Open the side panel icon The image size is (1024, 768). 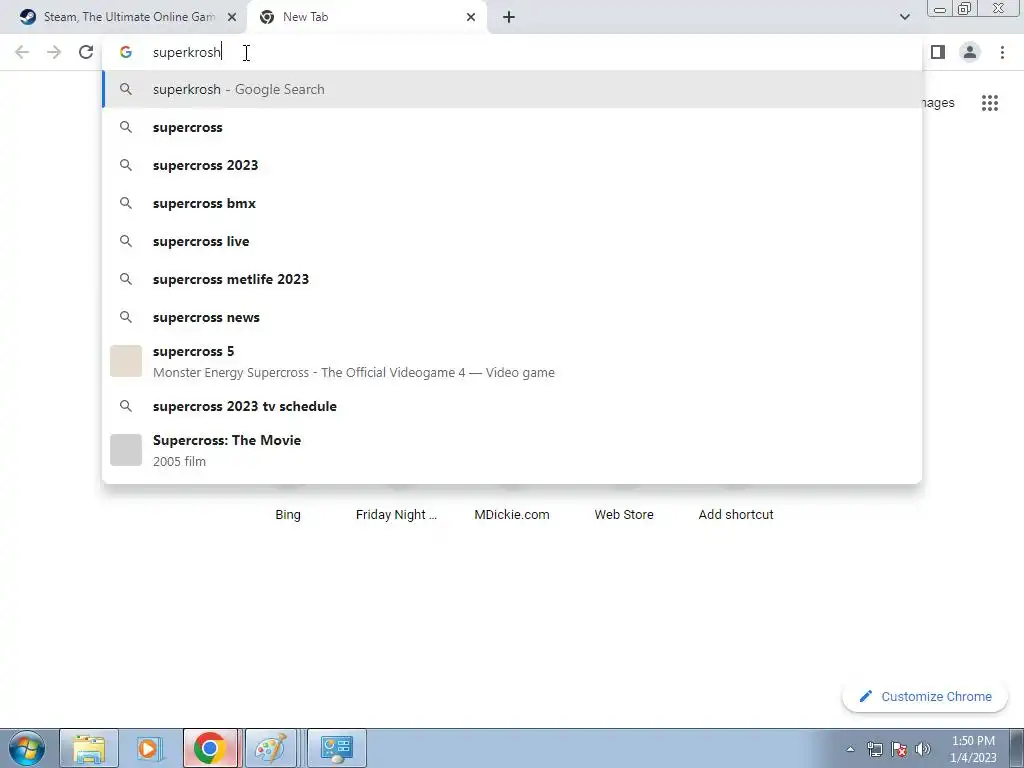pos(938,52)
